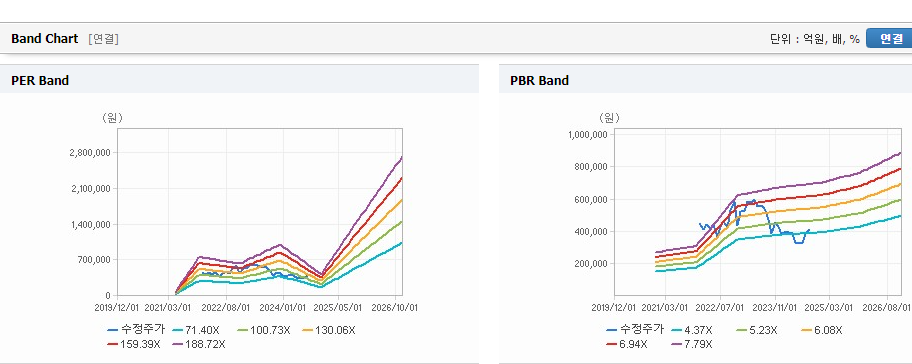Click the 800,000 y-axis label
The image size is (912, 364).
tap(592, 167)
